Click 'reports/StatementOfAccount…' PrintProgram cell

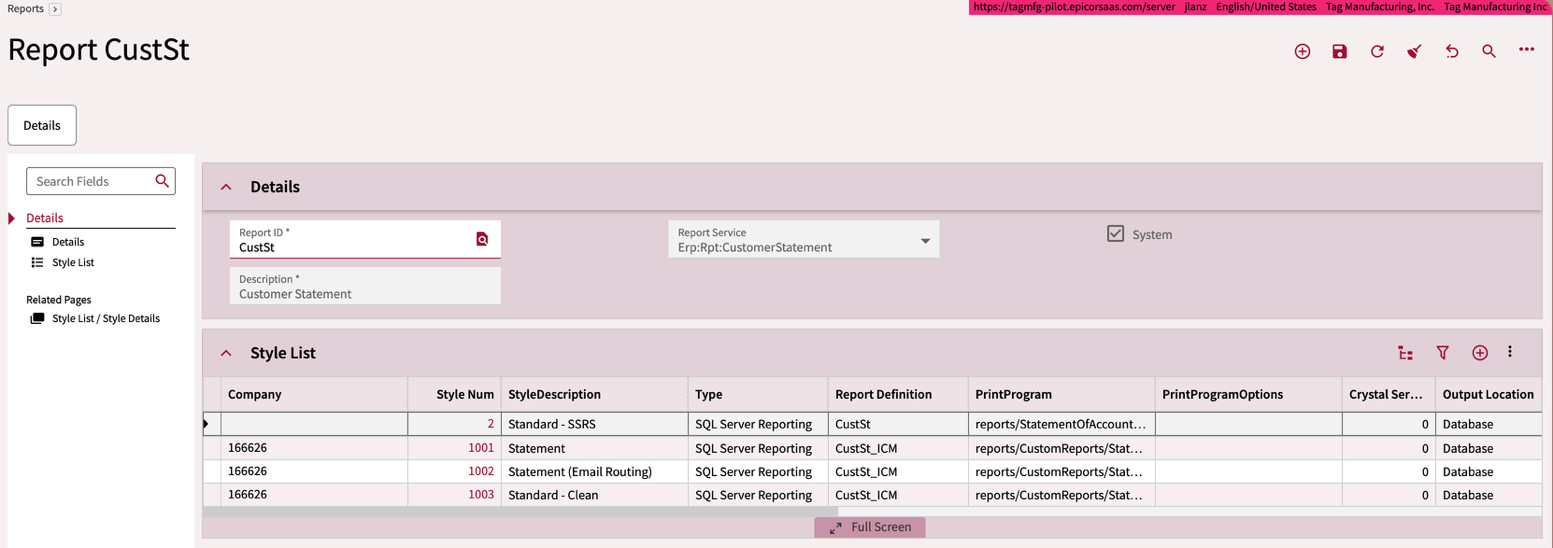(x=1062, y=424)
